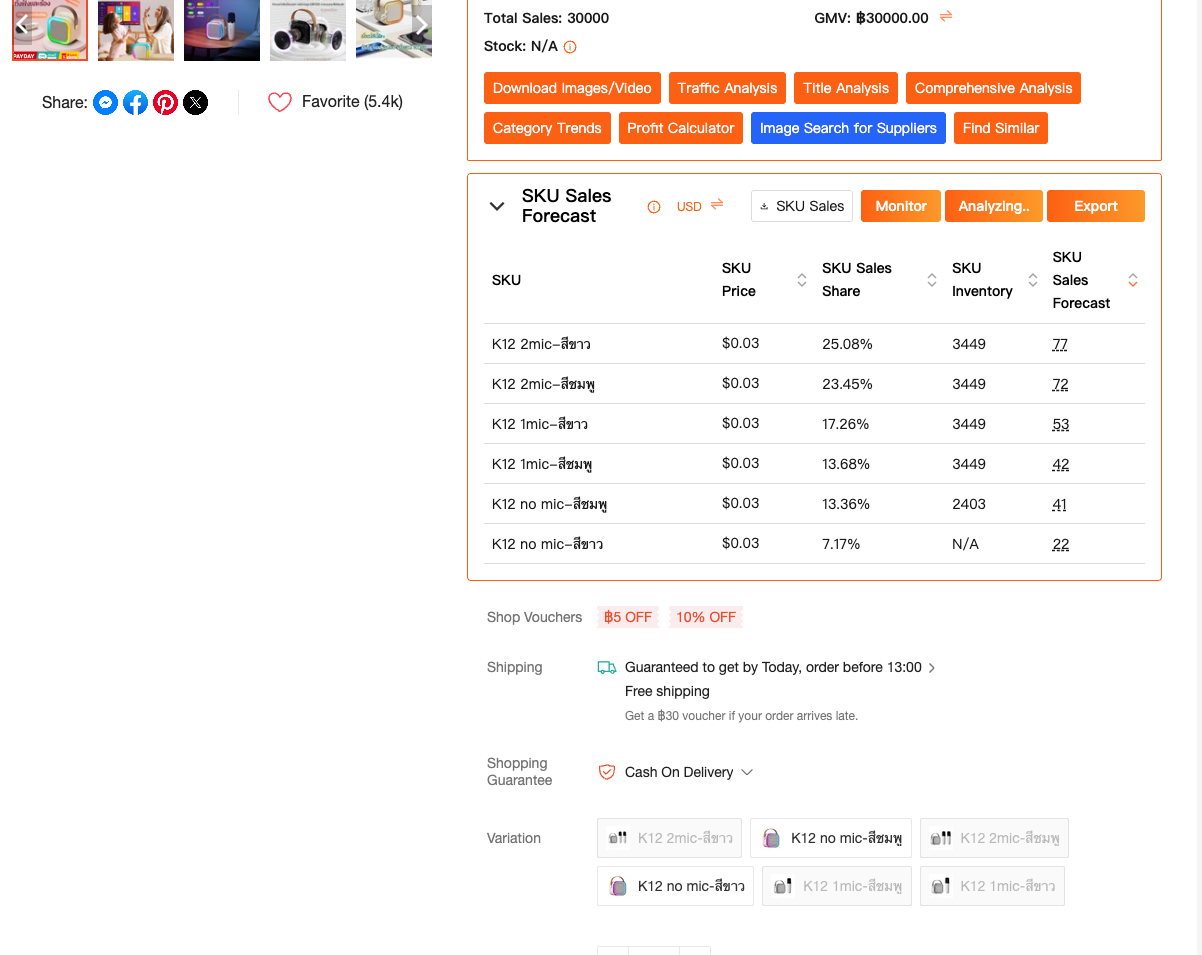Select K12 no mic white variation
1202x955 pixels.
(x=675, y=886)
